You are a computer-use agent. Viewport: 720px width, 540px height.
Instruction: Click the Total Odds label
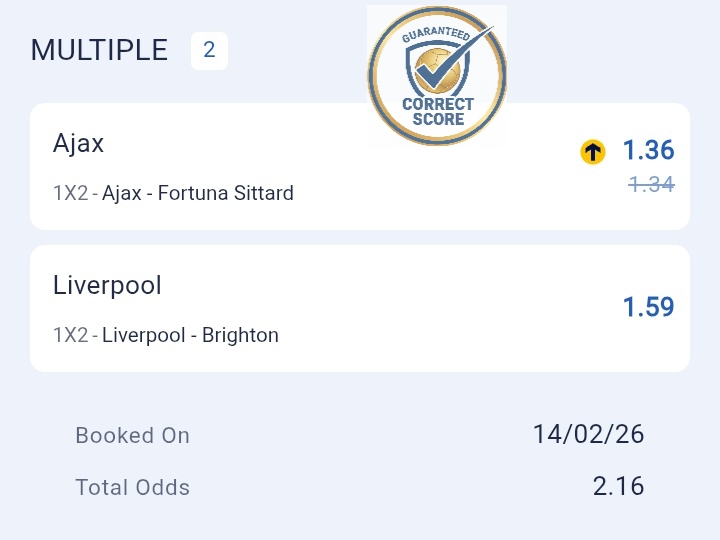(132, 487)
